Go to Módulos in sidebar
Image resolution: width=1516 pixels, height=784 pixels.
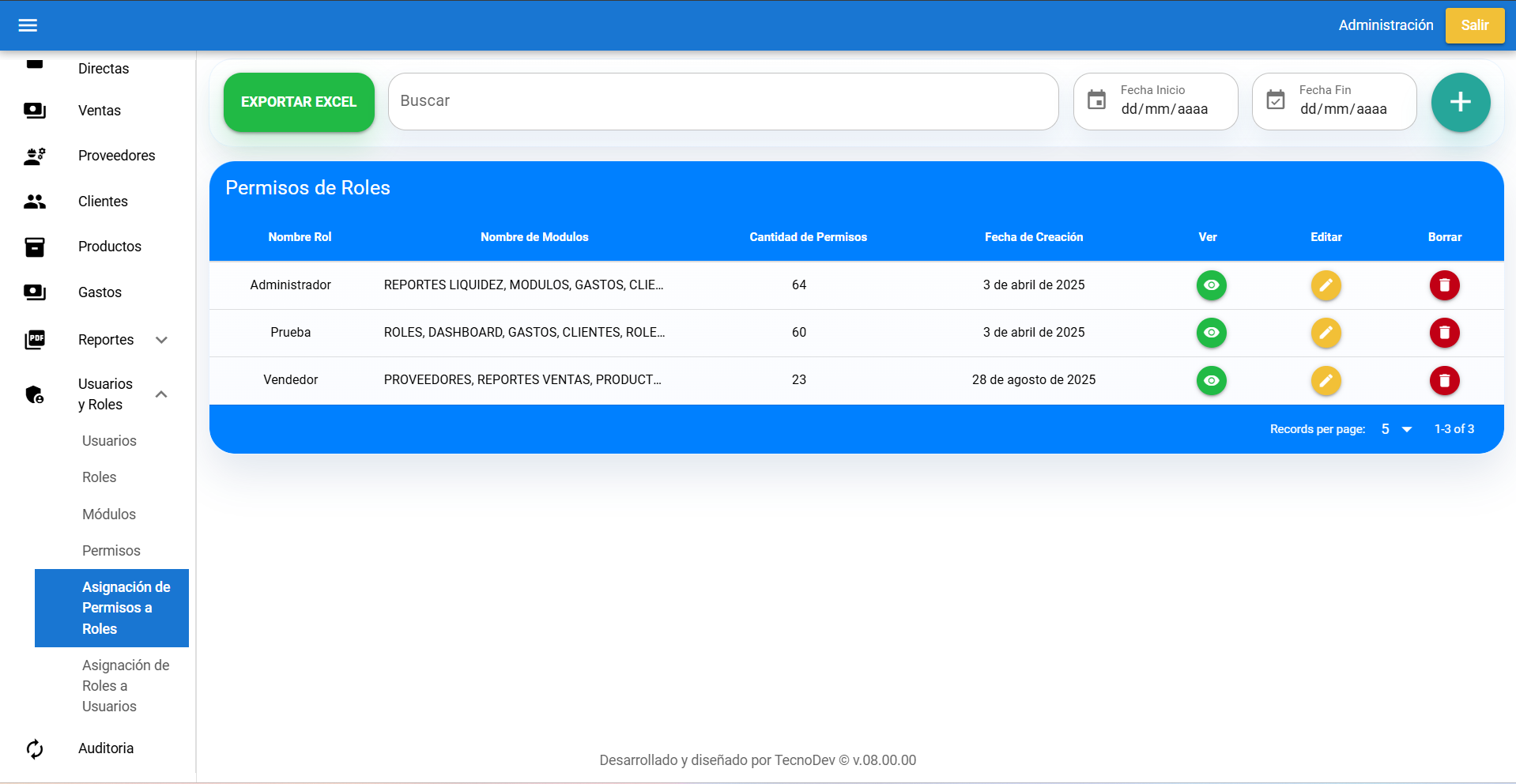(109, 514)
